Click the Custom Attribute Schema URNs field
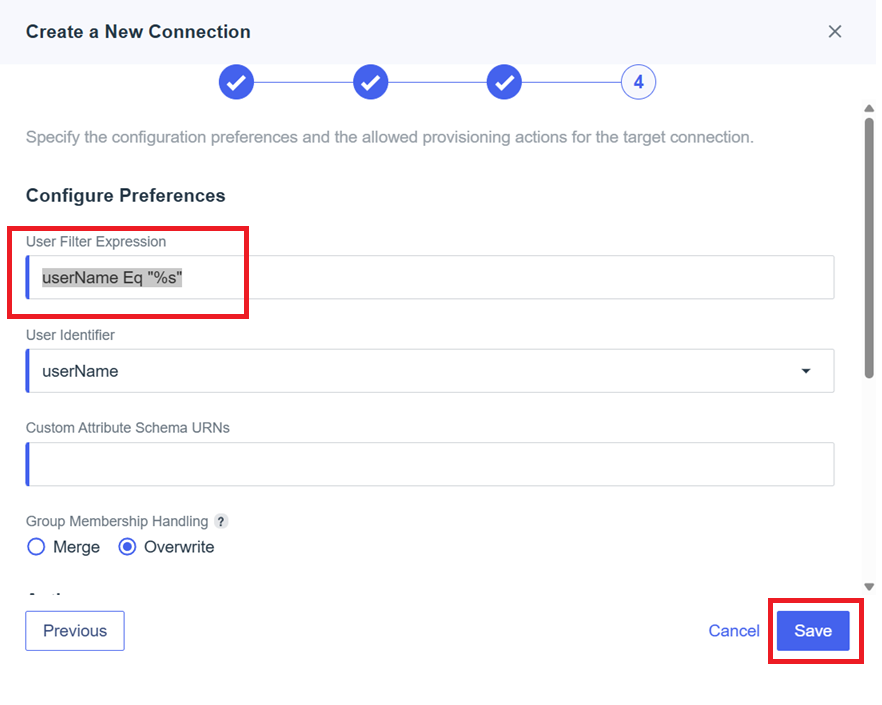 (x=430, y=464)
